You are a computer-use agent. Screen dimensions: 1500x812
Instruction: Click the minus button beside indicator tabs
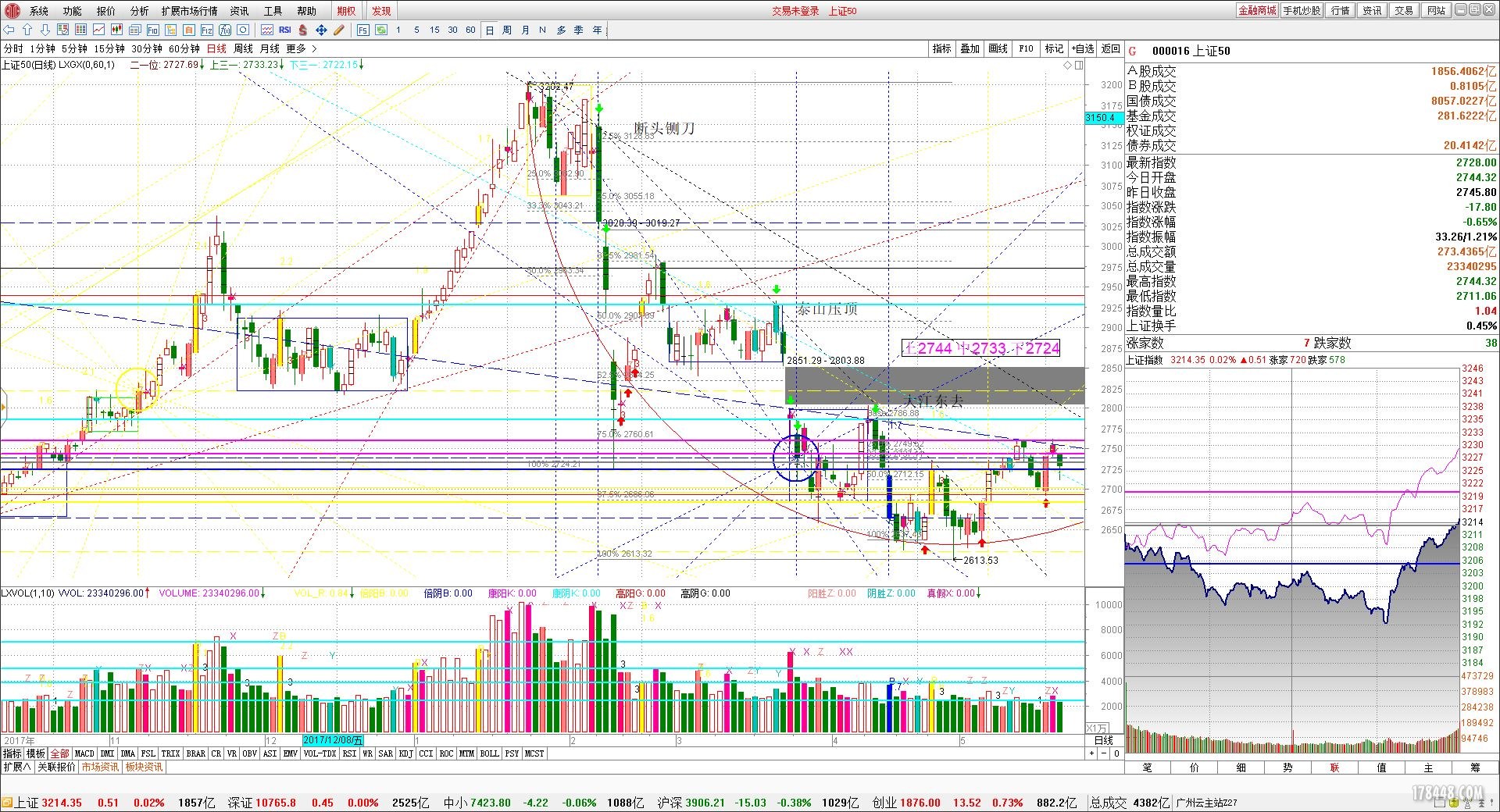tap(1104, 753)
